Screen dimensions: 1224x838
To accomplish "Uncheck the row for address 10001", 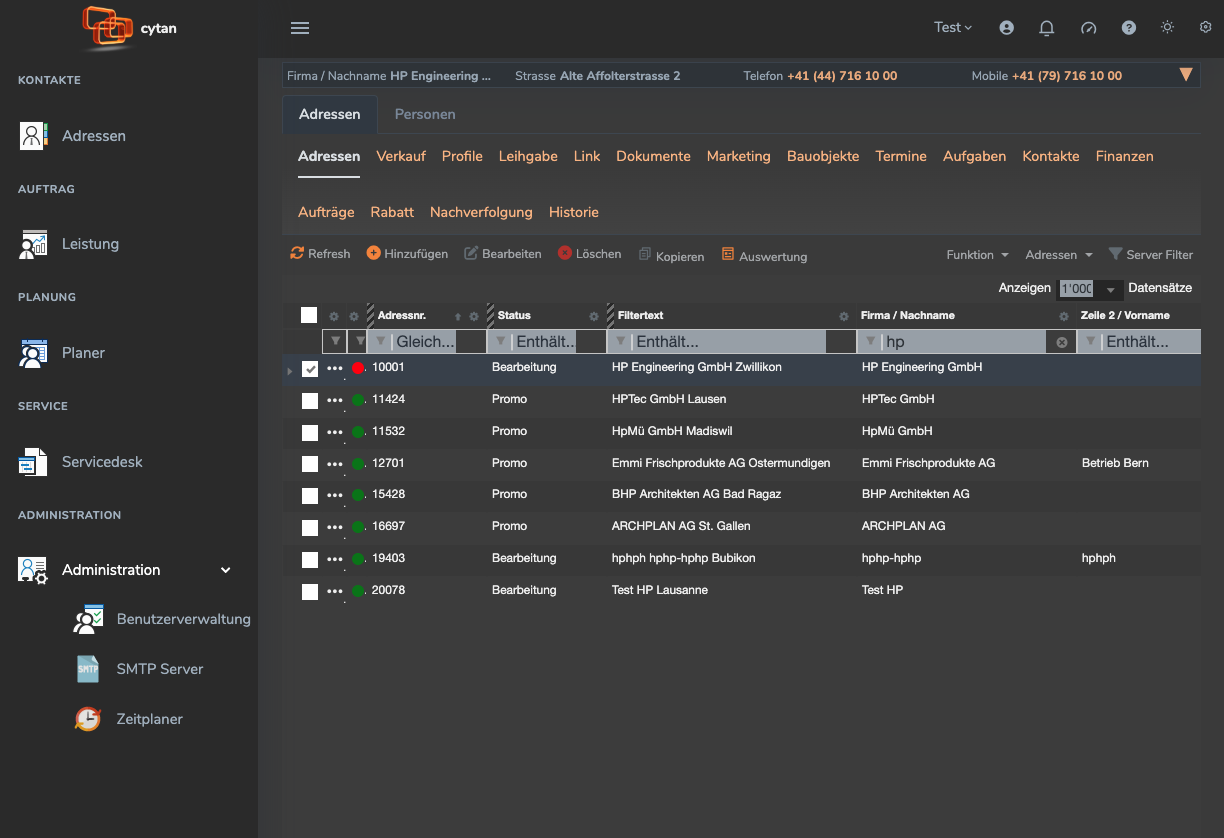I will pos(310,369).
